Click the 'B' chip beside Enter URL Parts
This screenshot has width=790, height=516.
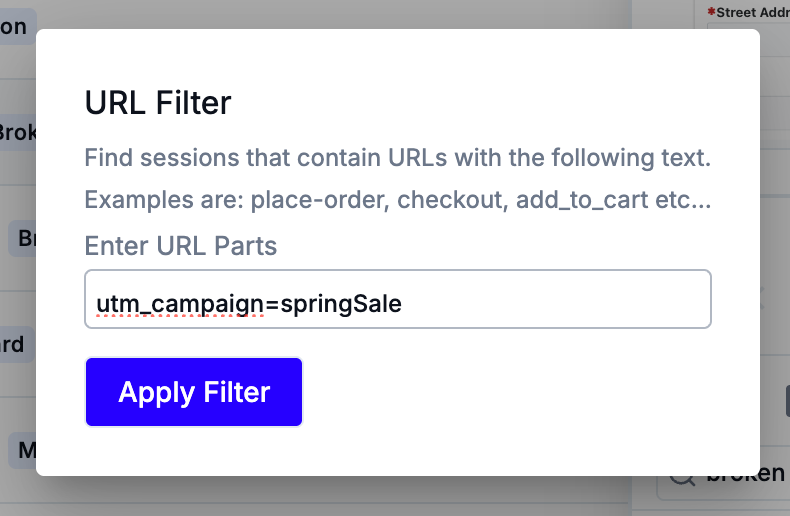23,238
